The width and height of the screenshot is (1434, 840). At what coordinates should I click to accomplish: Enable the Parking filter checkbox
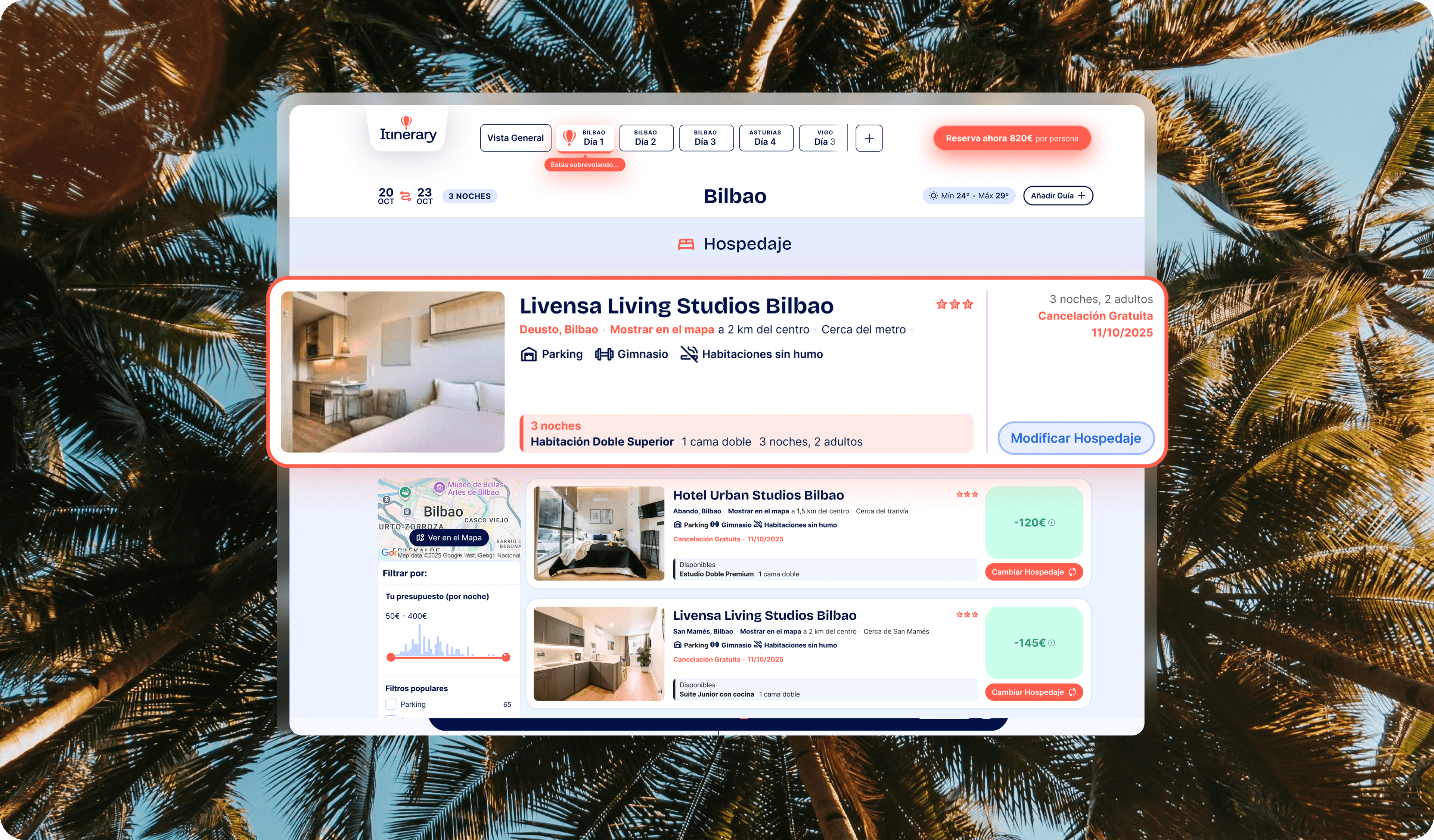point(391,704)
